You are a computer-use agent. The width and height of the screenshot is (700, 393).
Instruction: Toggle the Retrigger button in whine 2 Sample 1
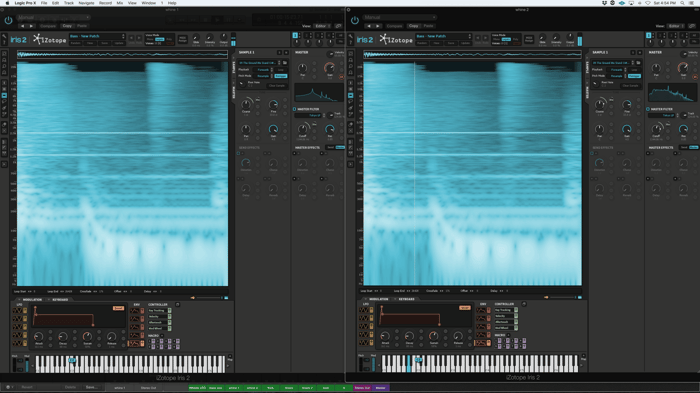[634, 76]
